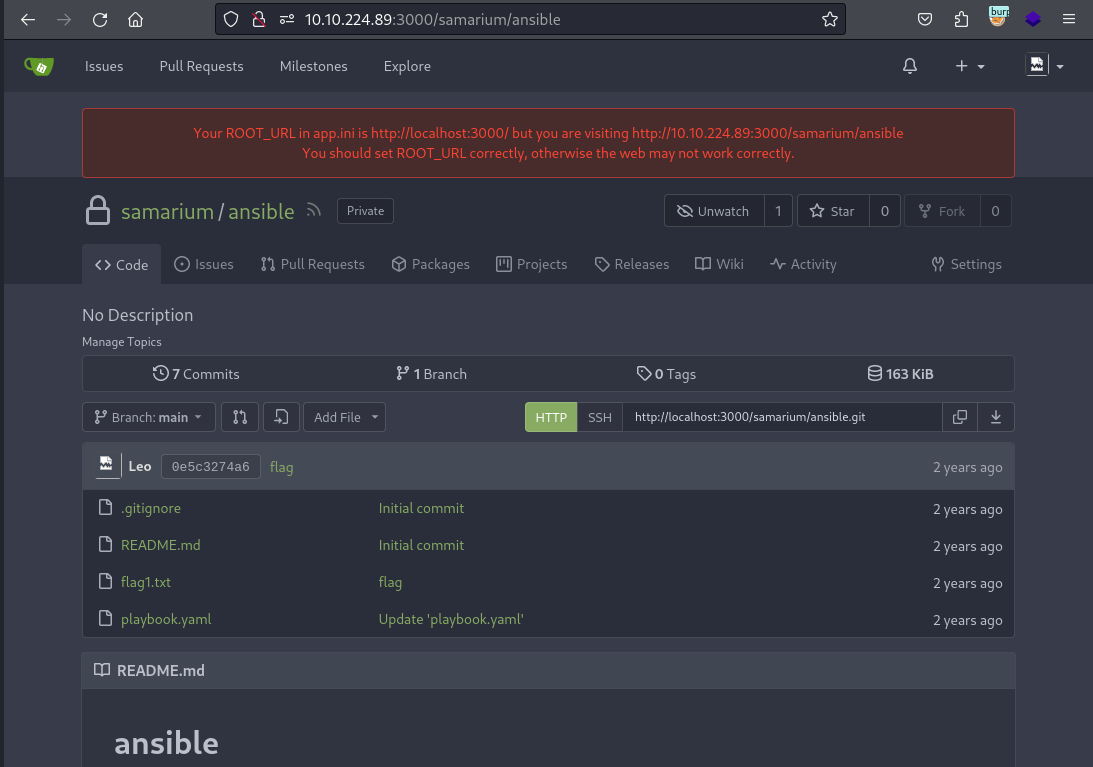Expand the plus create-new dropdown
This screenshot has width=1093, height=767.
(970, 66)
